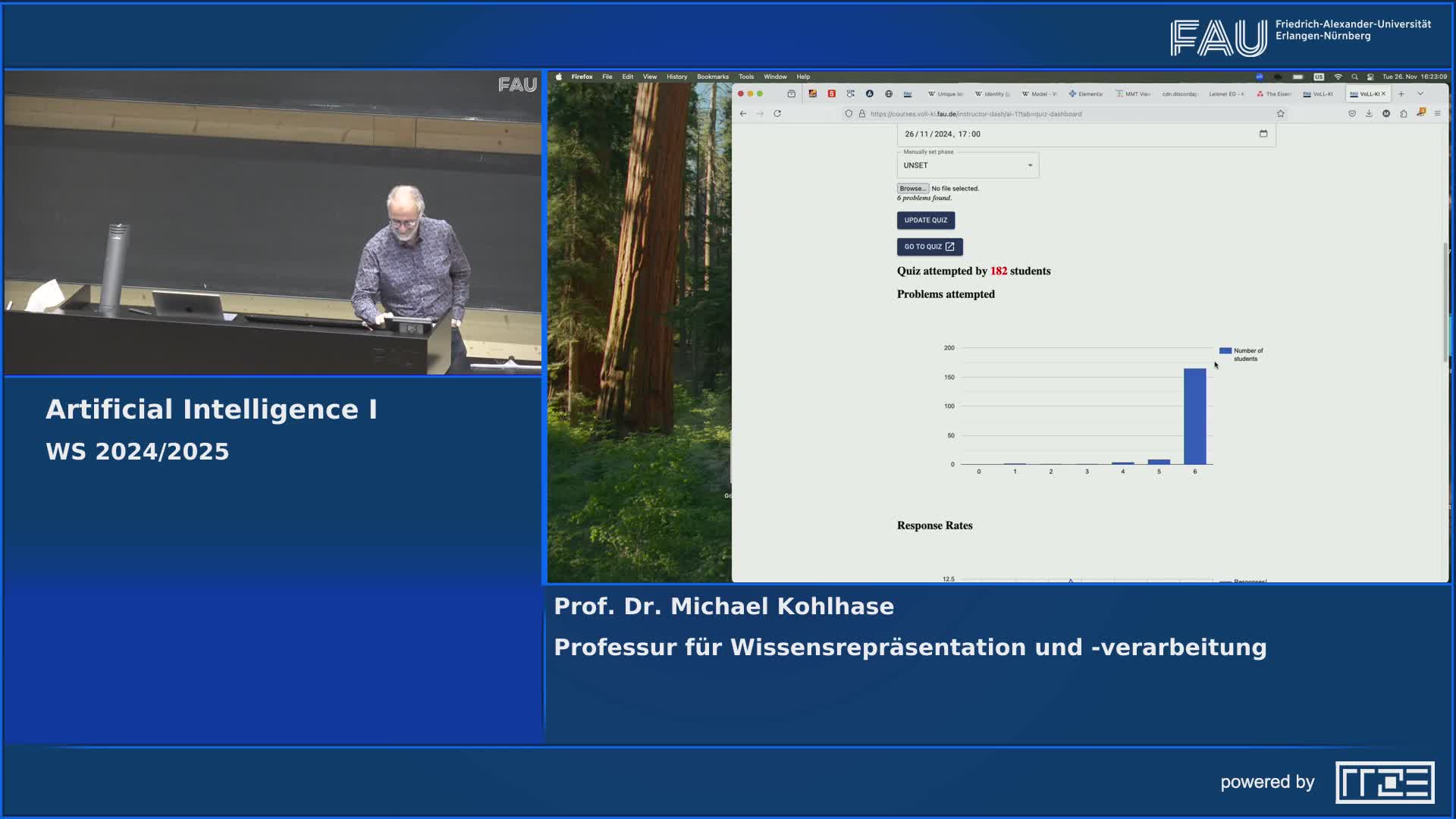Image resolution: width=1456 pixels, height=819 pixels.
Task: Open the Bookmarks menu
Action: coord(713,77)
